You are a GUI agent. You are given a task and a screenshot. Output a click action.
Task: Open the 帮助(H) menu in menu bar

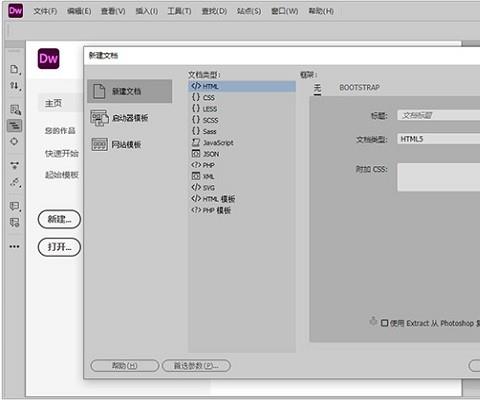coord(321,11)
